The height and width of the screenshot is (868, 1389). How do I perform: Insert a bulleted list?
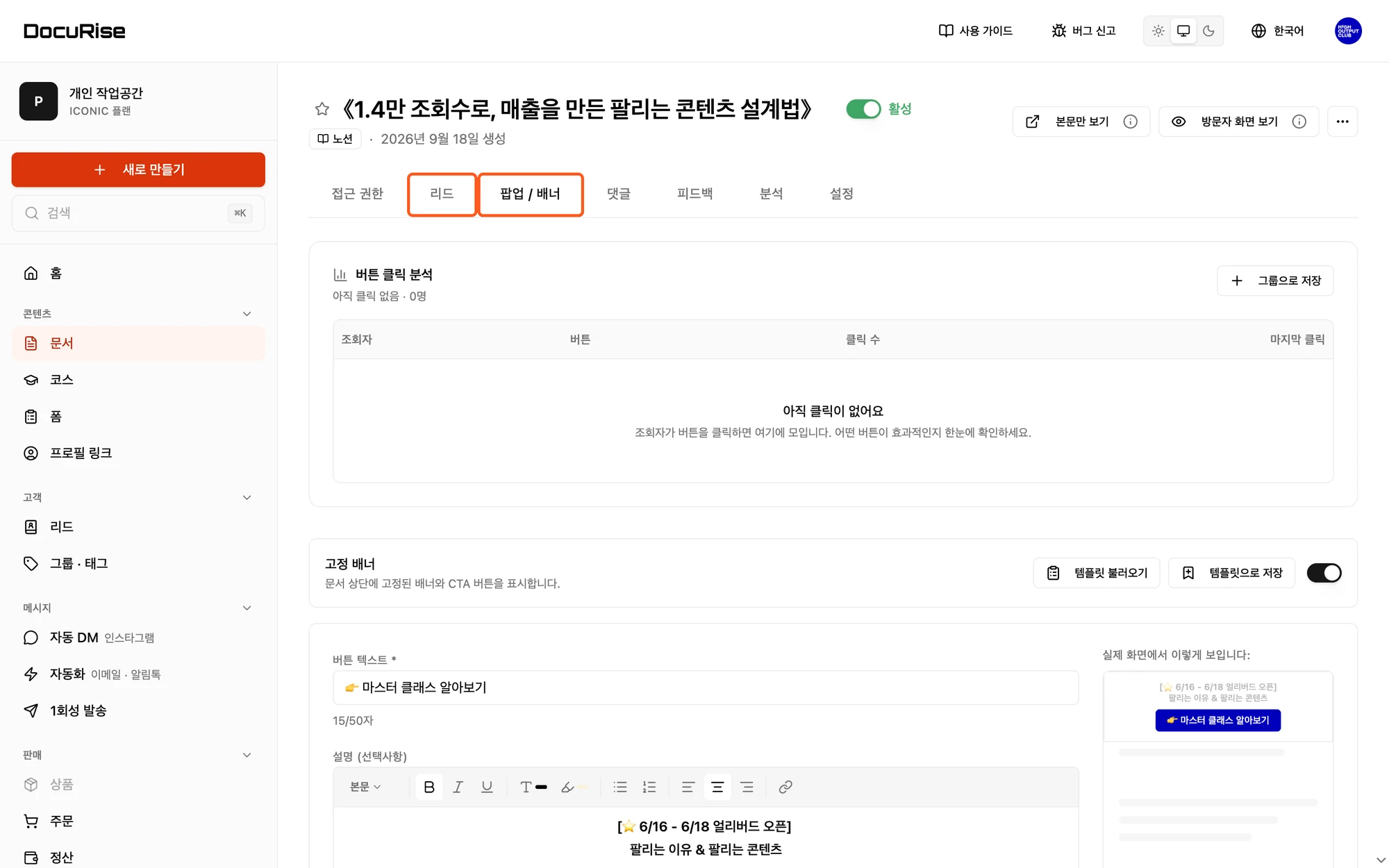(620, 787)
